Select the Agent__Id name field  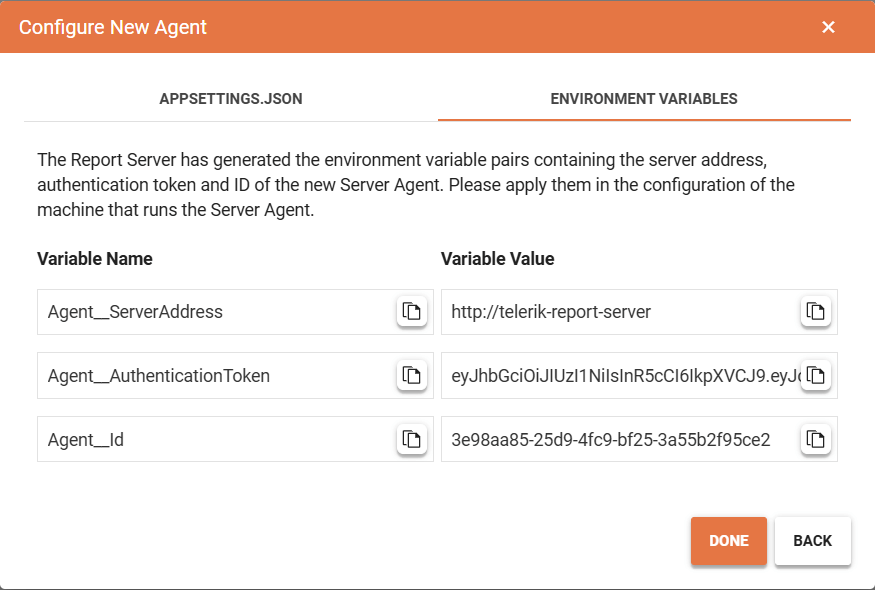200,439
